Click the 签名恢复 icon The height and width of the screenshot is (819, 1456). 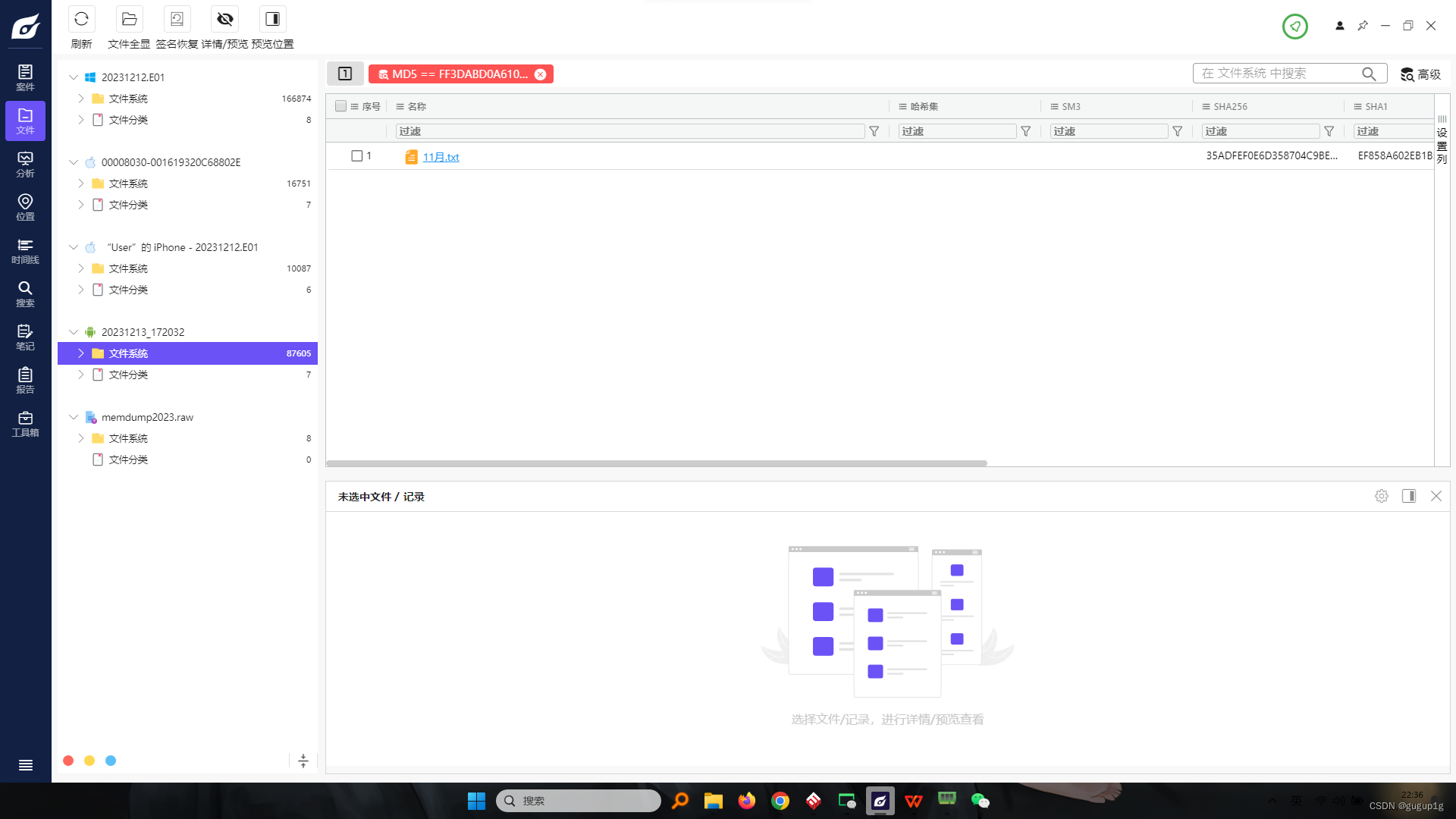point(176,18)
